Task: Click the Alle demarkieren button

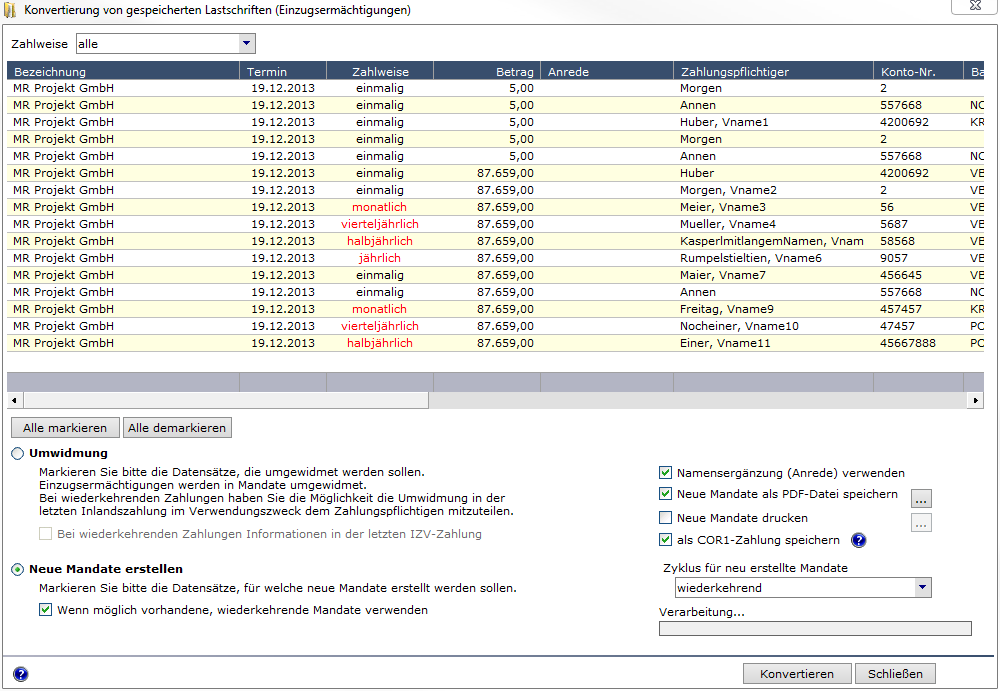Action: [x=177, y=427]
